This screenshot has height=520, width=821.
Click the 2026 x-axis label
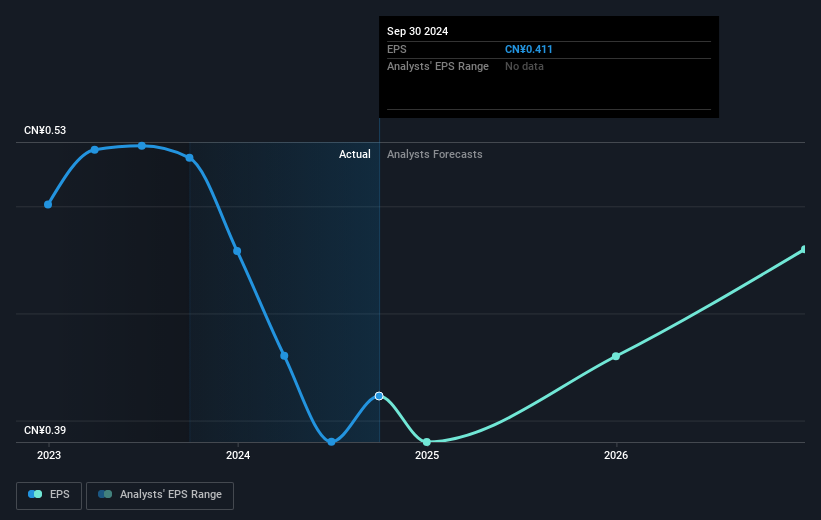click(x=616, y=456)
